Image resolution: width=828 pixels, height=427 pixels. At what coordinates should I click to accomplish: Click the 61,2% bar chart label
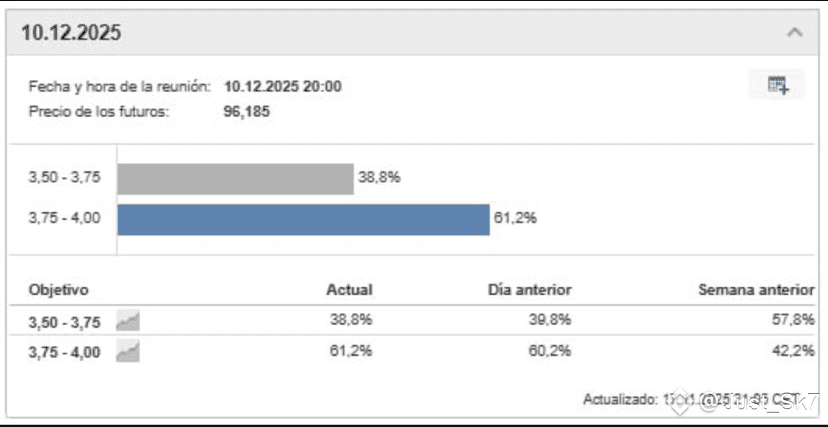click(515, 218)
